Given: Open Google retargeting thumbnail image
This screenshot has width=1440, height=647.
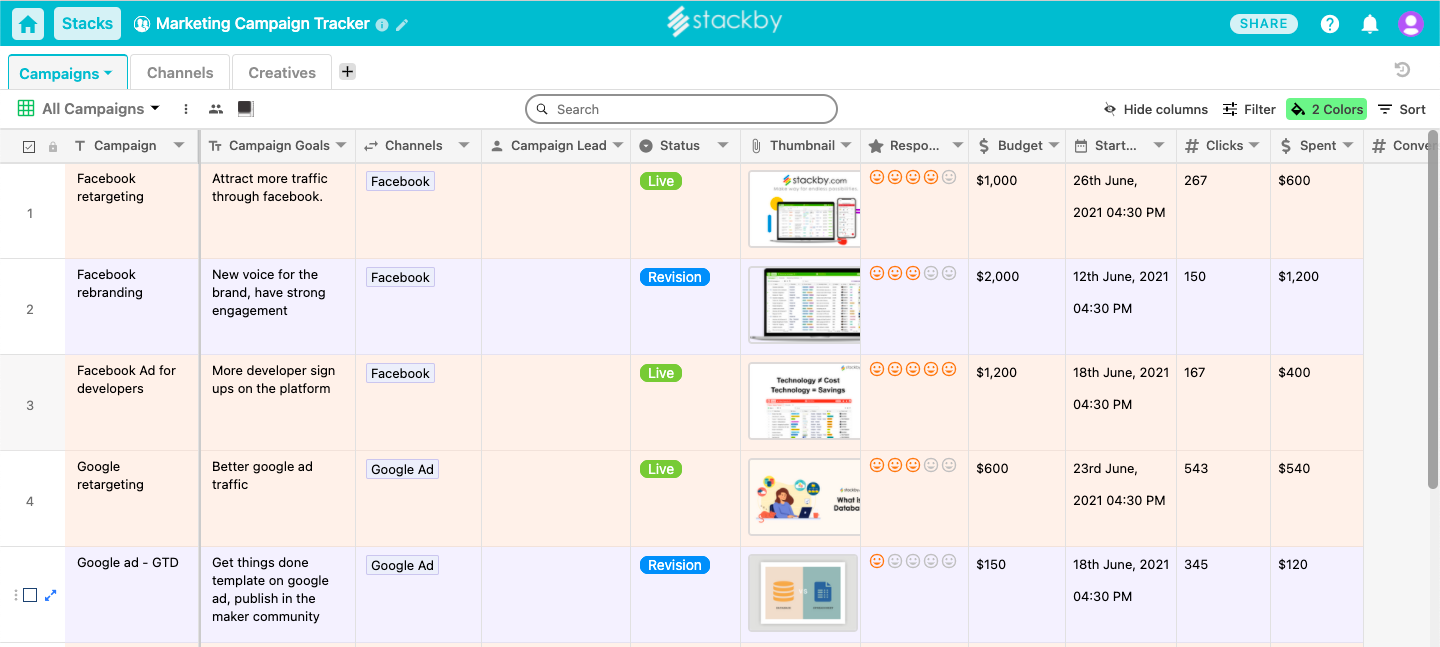Looking at the screenshot, I should (x=804, y=497).
